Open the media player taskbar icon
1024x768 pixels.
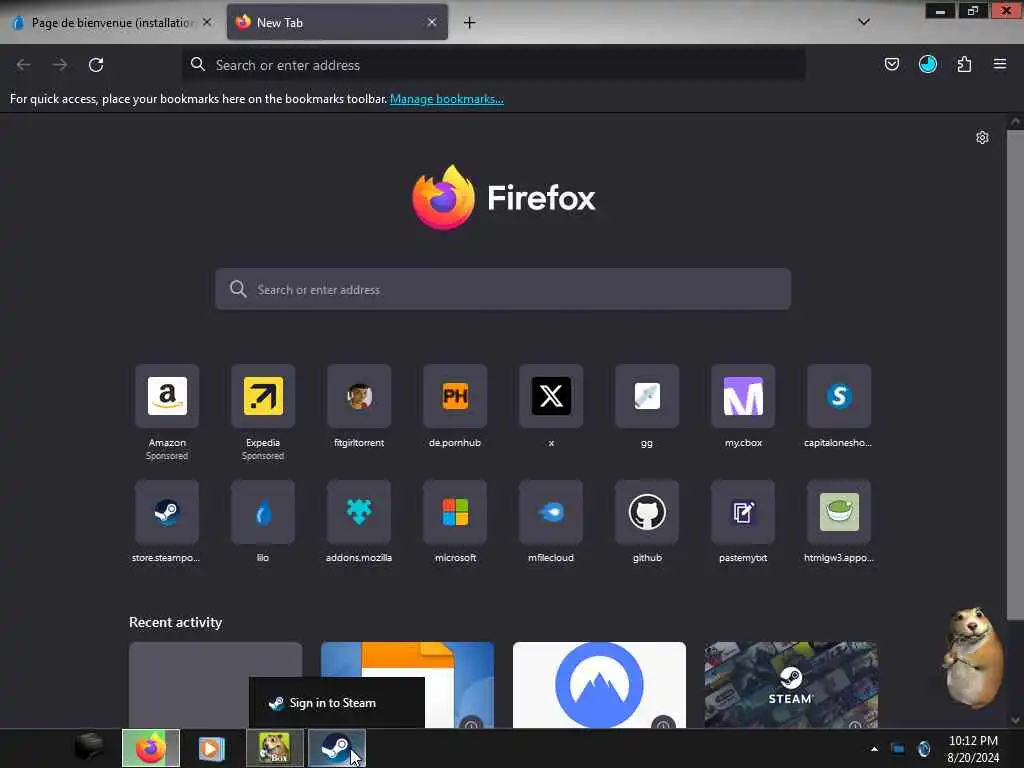pyautogui.click(x=211, y=748)
